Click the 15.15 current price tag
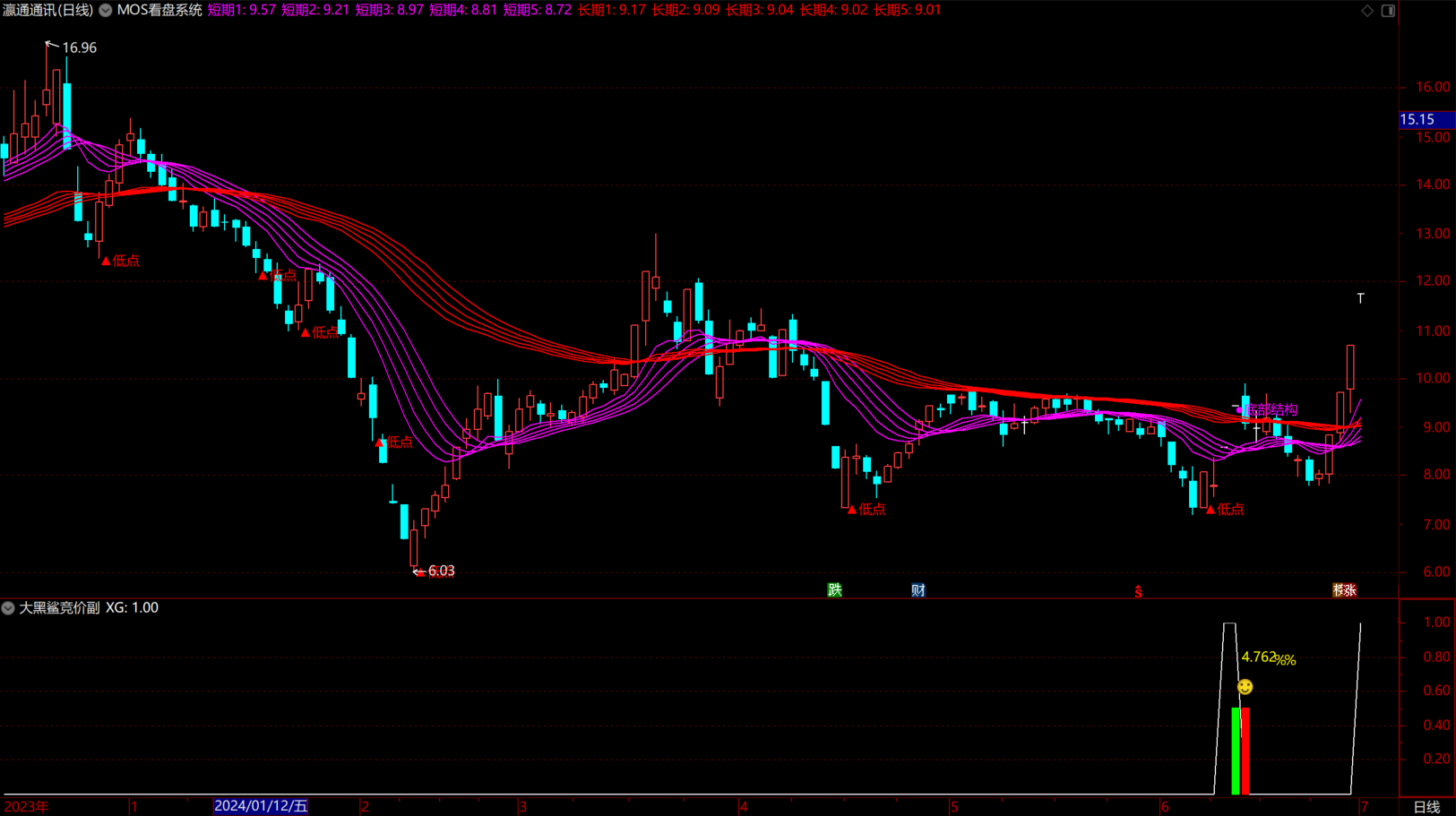This screenshot has width=1456, height=816. (1426, 120)
